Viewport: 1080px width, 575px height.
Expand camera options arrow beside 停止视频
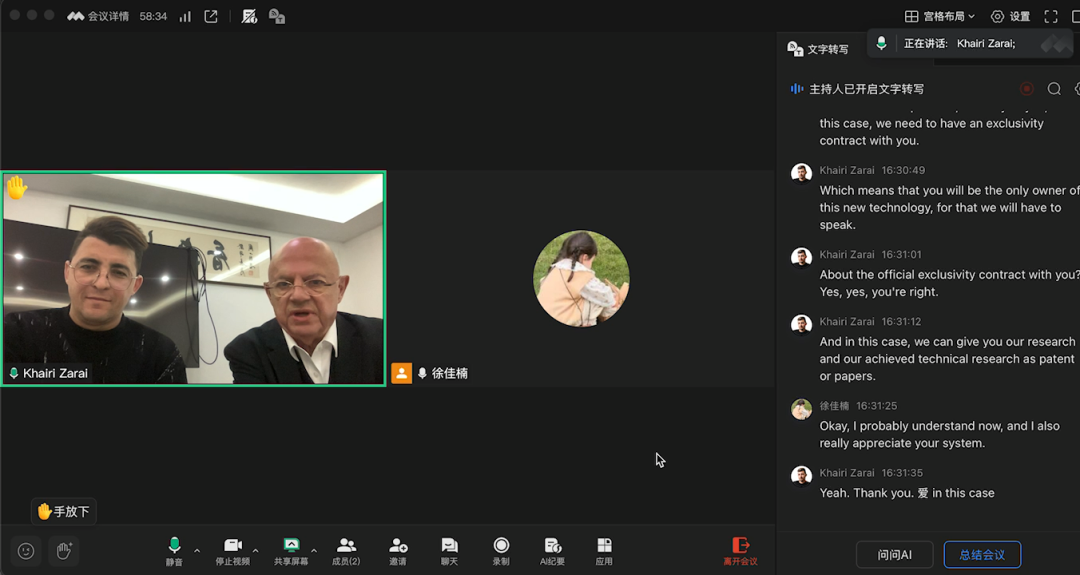(x=256, y=550)
